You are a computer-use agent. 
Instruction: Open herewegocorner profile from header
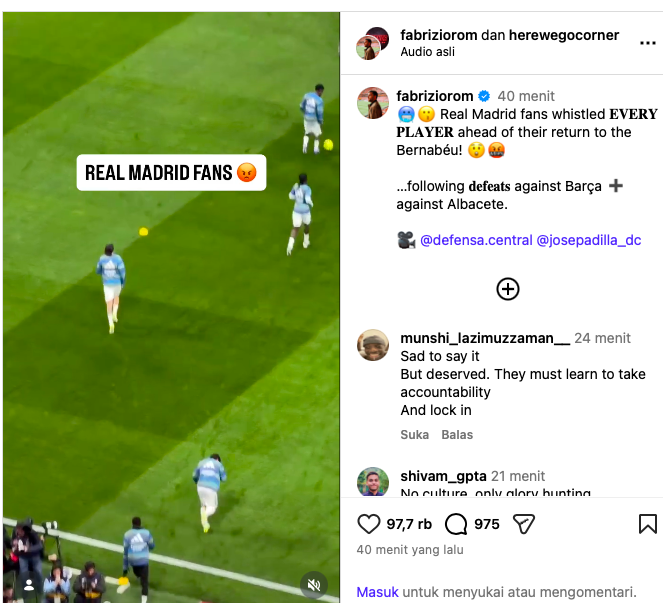point(564,35)
